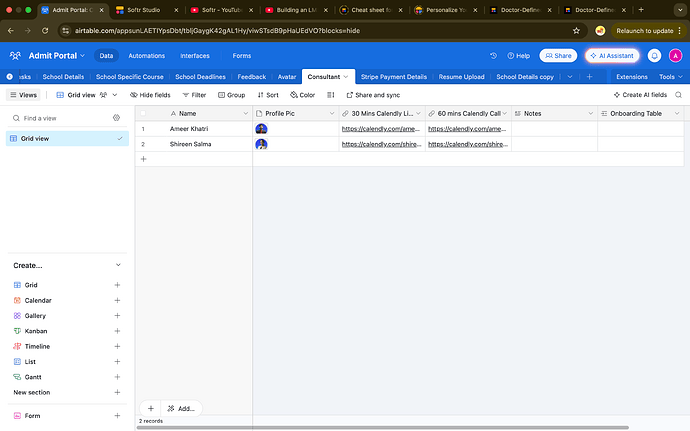The height and width of the screenshot is (431, 690).
Task: Open a new browser tab
Action: 641,10
